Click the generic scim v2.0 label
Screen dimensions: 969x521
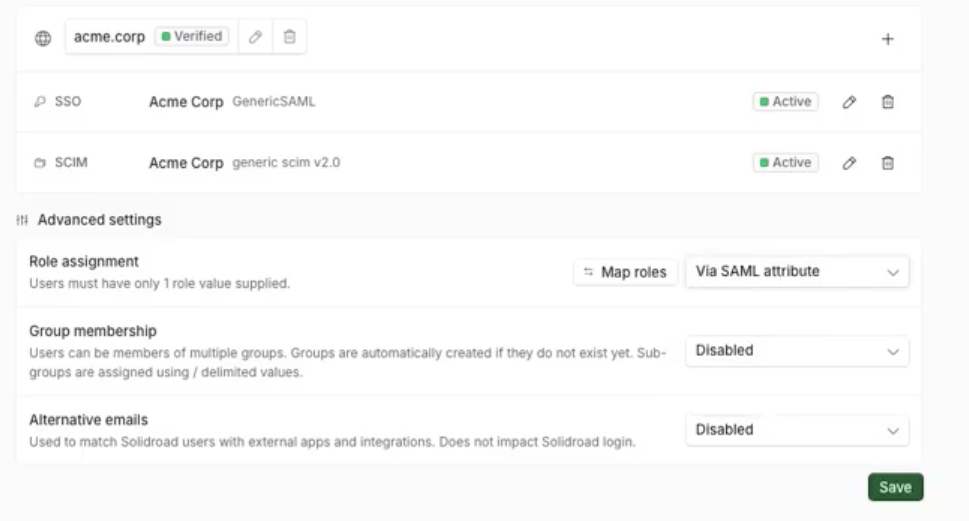click(286, 163)
